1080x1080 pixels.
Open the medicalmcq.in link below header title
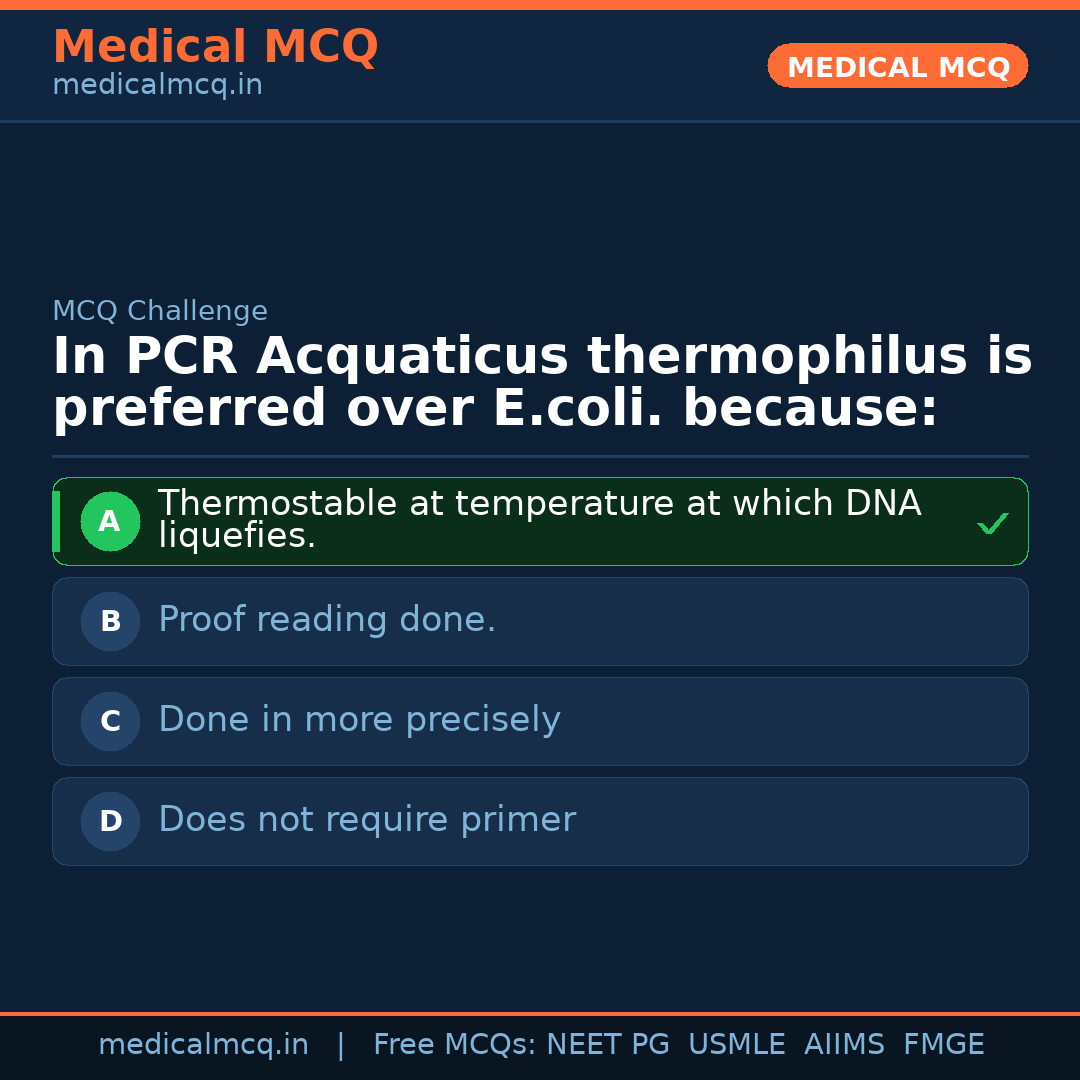pyautogui.click(x=157, y=86)
